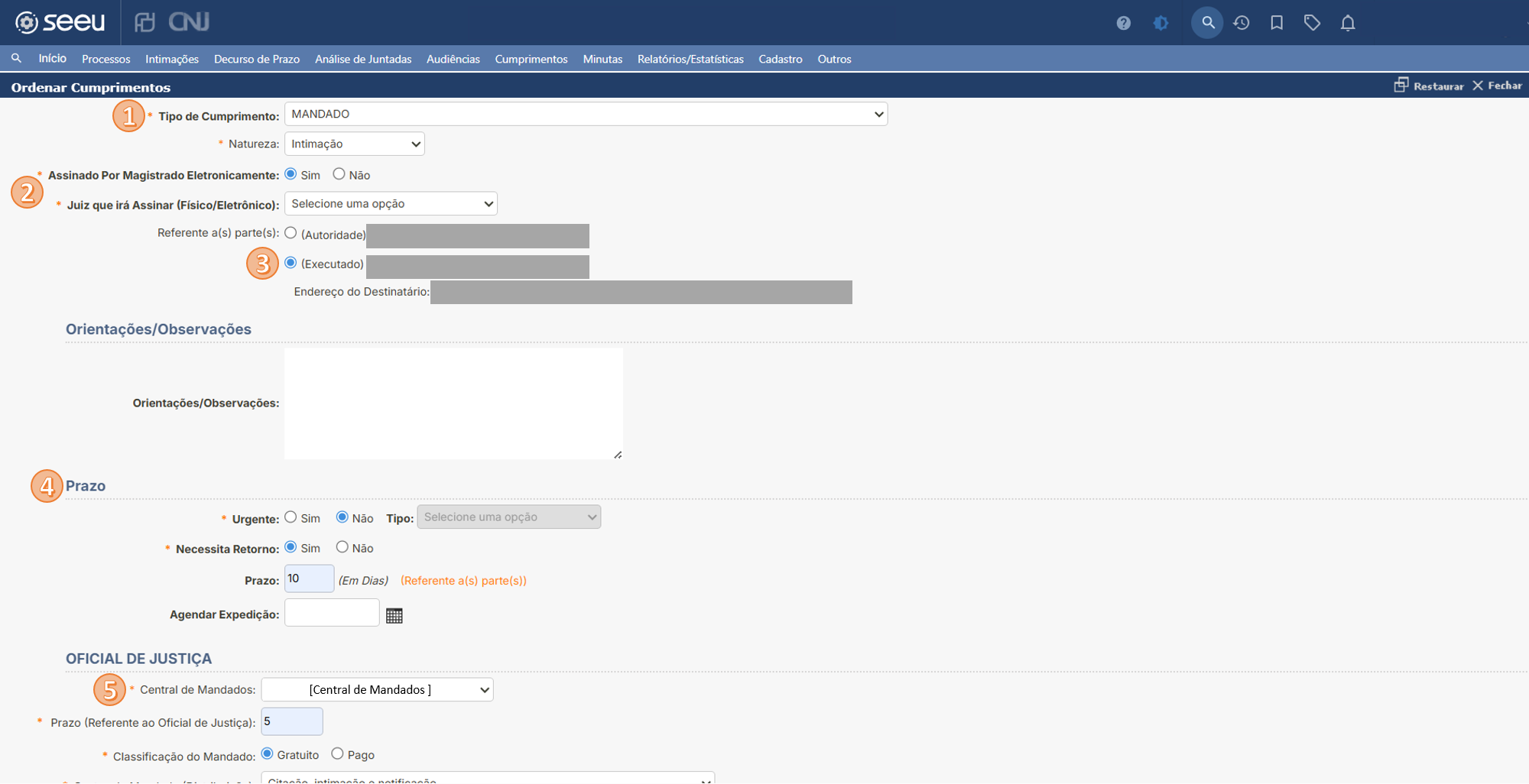The height and width of the screenshot is (784, 1529).
Task: Set Necessita Retorno to Não
Action: (x=342, y=547)
